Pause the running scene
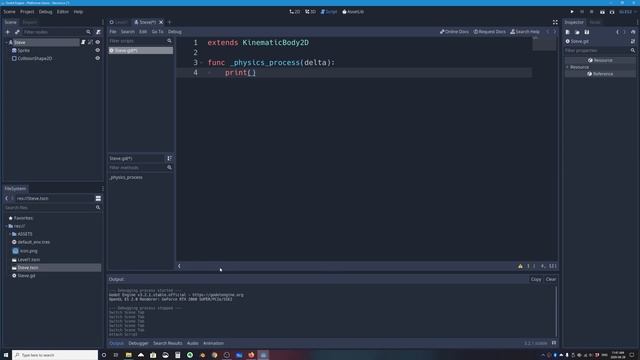 (x=582, y=12)
